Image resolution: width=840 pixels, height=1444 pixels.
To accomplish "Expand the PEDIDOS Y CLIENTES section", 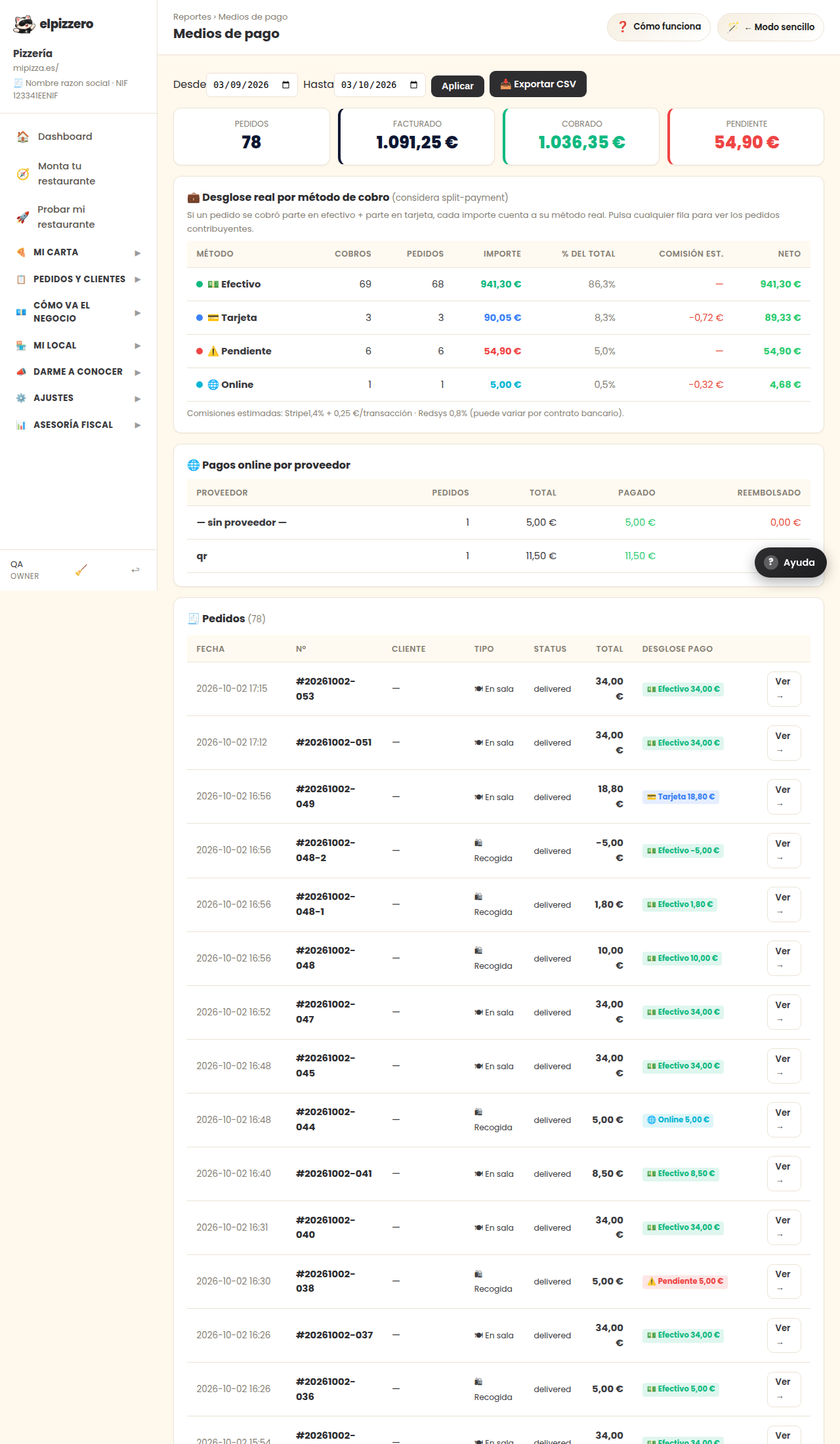I will [x=79, y=280].
